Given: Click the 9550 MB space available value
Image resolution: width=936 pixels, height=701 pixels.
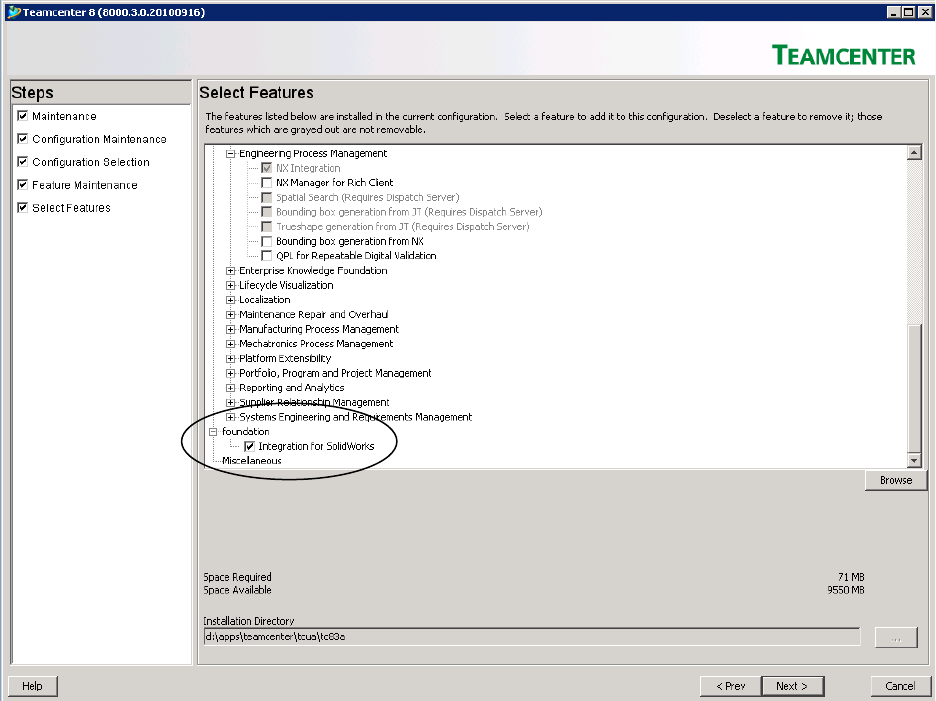Looking at the screenshot, I should (846, 590).
